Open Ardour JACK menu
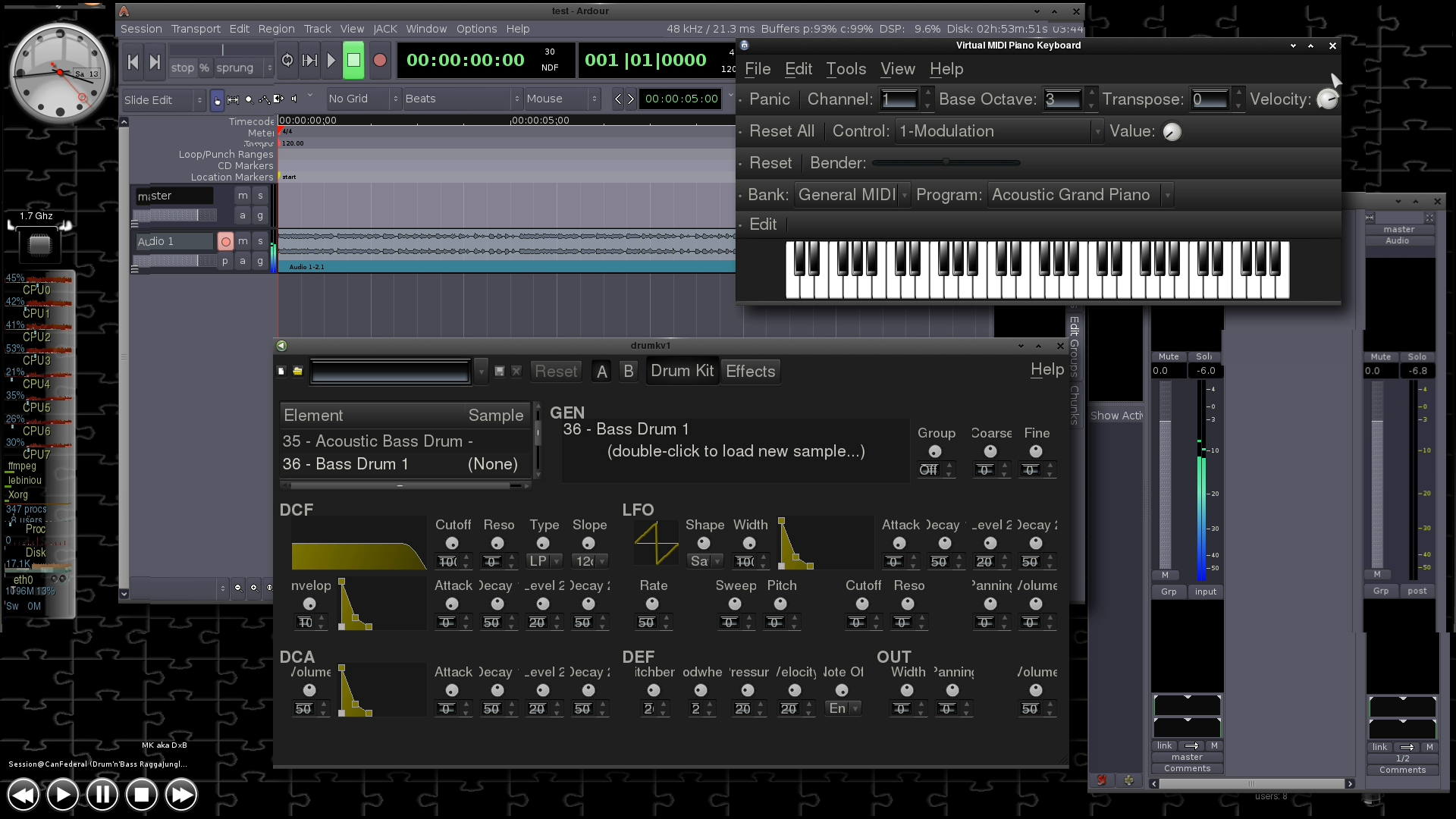 [x=385, y=29]
